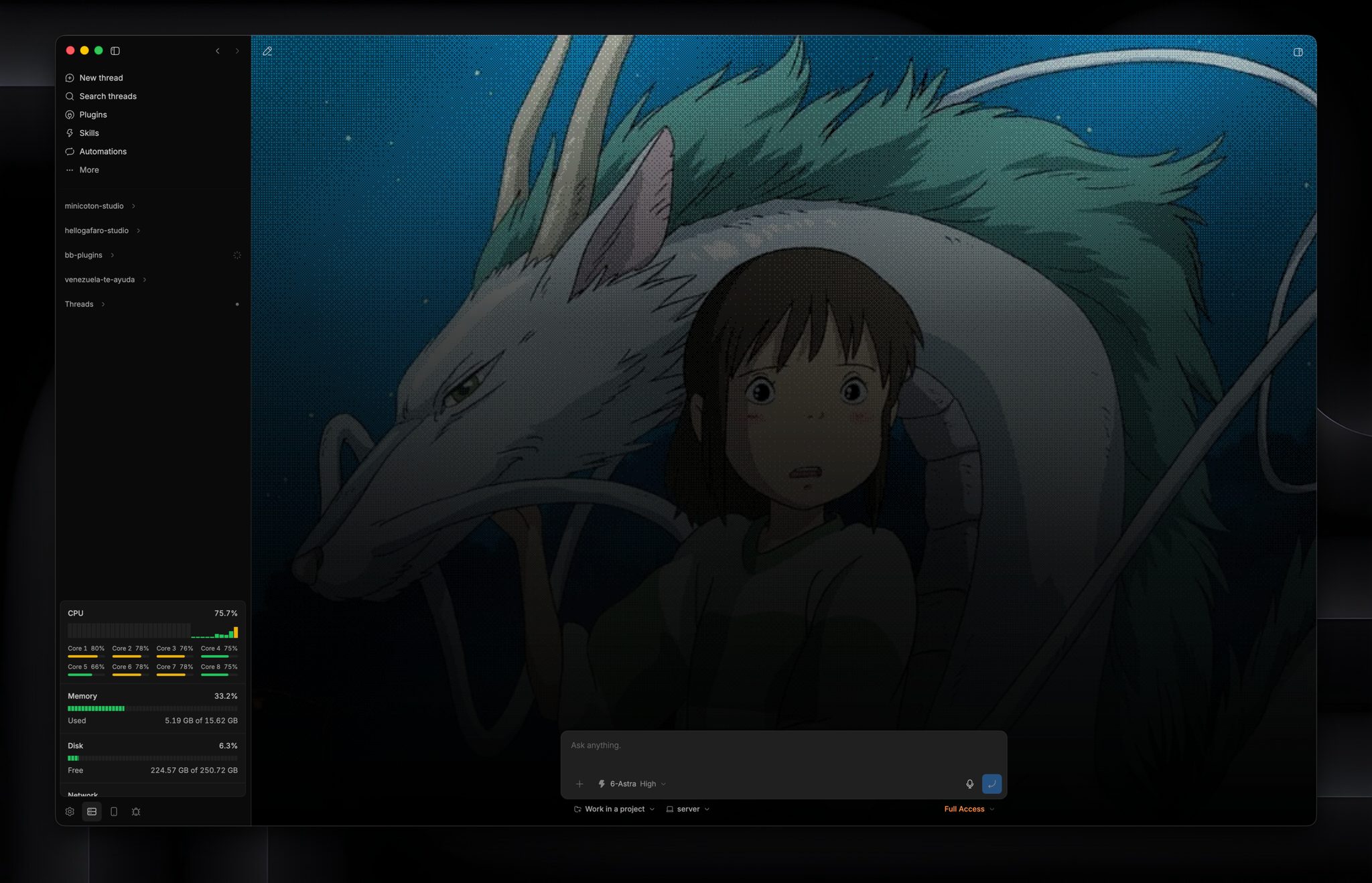The width and height of the screenshot is (1372, 883).
Task: Go back with the left arrow
Action: coord(218,51)
